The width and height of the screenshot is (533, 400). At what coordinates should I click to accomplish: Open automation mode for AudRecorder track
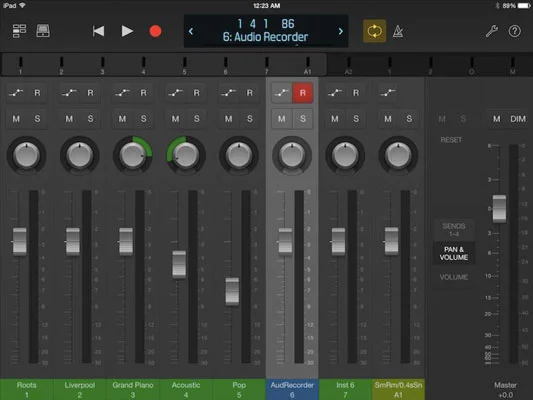click(x=282, y=92)
